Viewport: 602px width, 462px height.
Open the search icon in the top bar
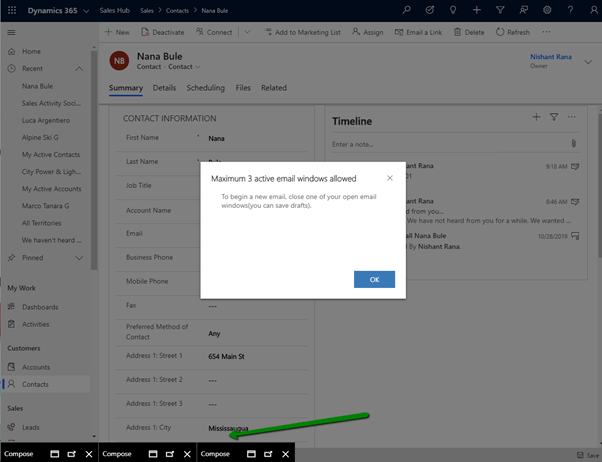pos(405,9)
